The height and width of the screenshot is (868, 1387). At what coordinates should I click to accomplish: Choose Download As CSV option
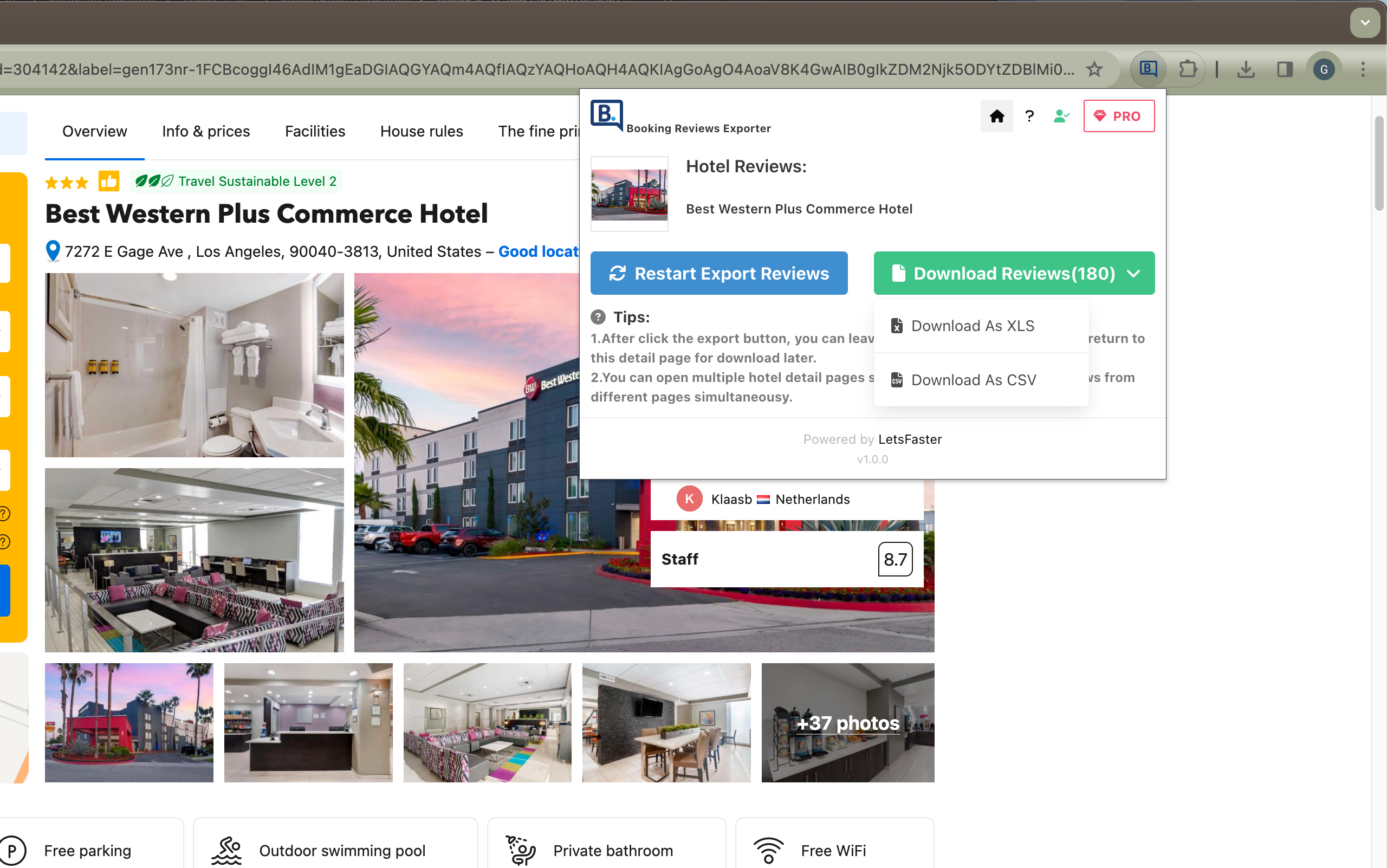pos(973,379)
